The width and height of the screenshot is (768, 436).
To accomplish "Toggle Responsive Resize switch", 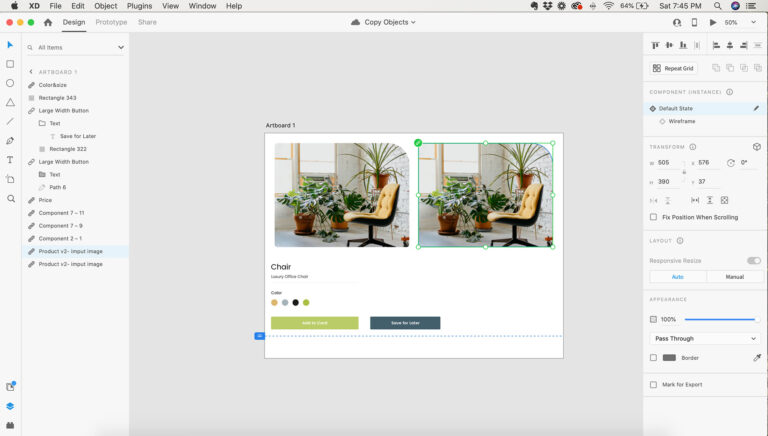I will pos(753,261).
